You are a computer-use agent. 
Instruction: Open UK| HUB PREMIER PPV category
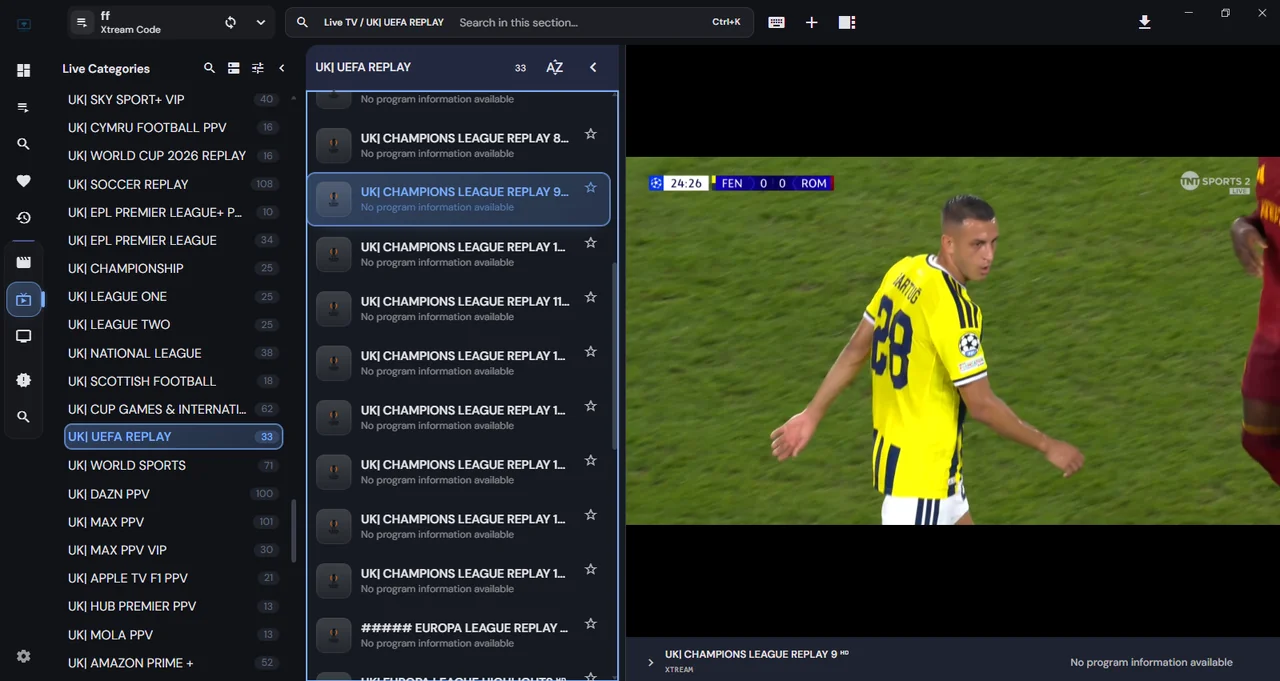(173, 606)
